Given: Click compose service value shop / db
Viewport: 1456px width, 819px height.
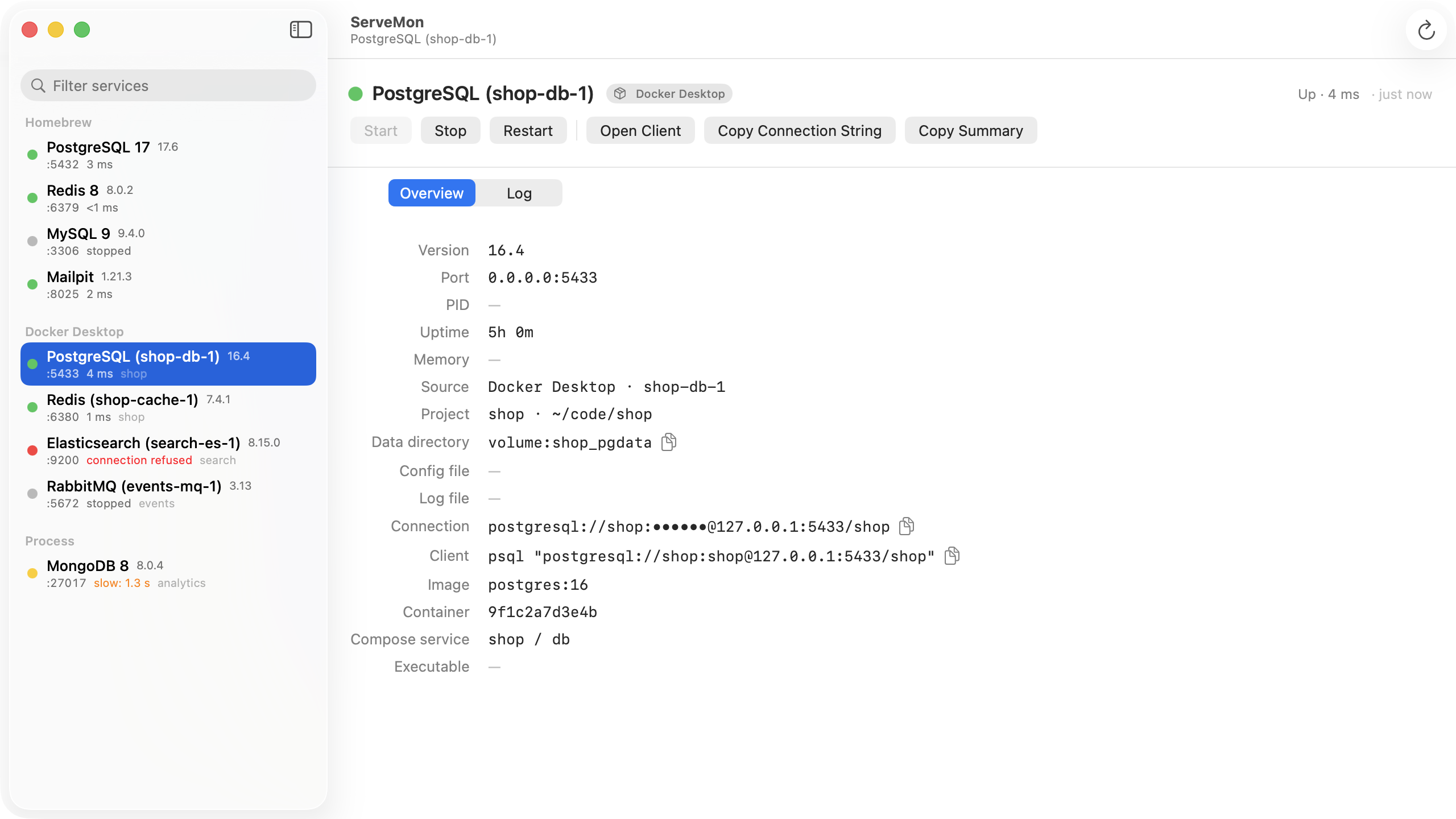Looking at the screenshot, I should [529, 639].
